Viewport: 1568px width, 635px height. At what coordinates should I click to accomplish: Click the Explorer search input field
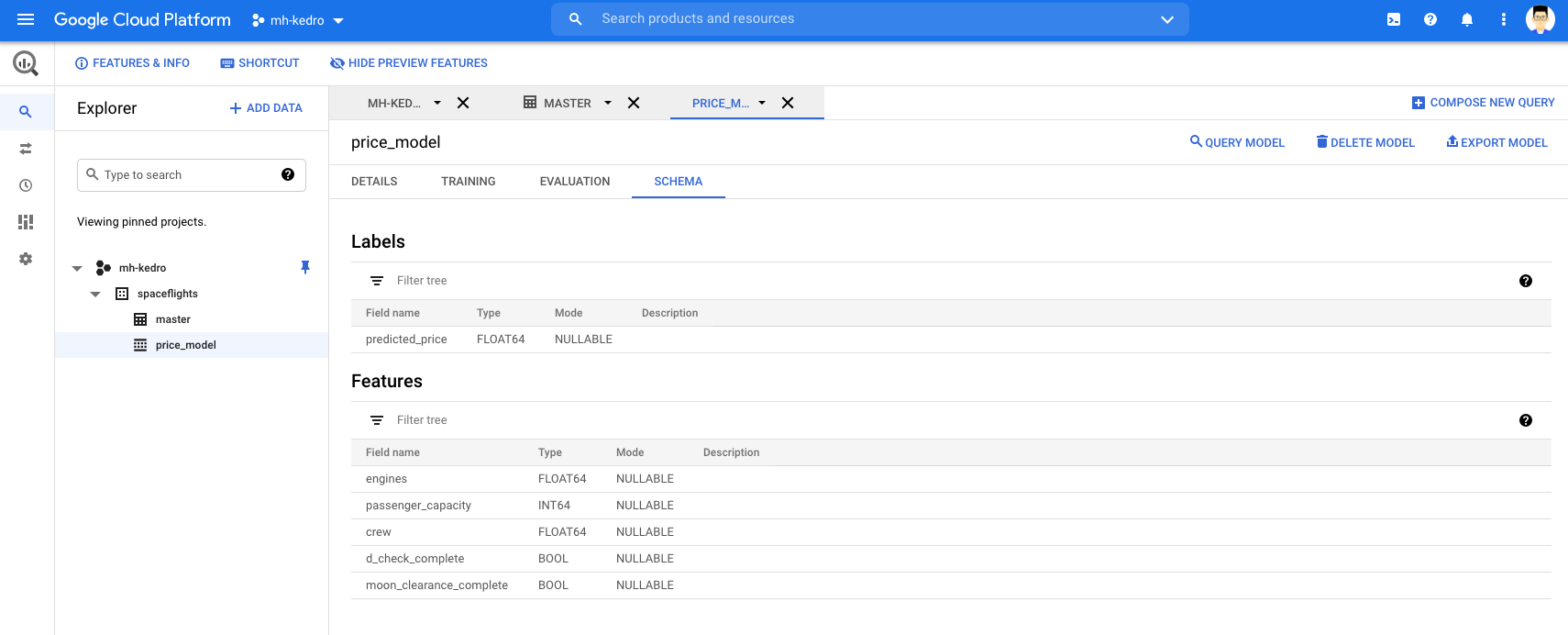coord(188,175)
